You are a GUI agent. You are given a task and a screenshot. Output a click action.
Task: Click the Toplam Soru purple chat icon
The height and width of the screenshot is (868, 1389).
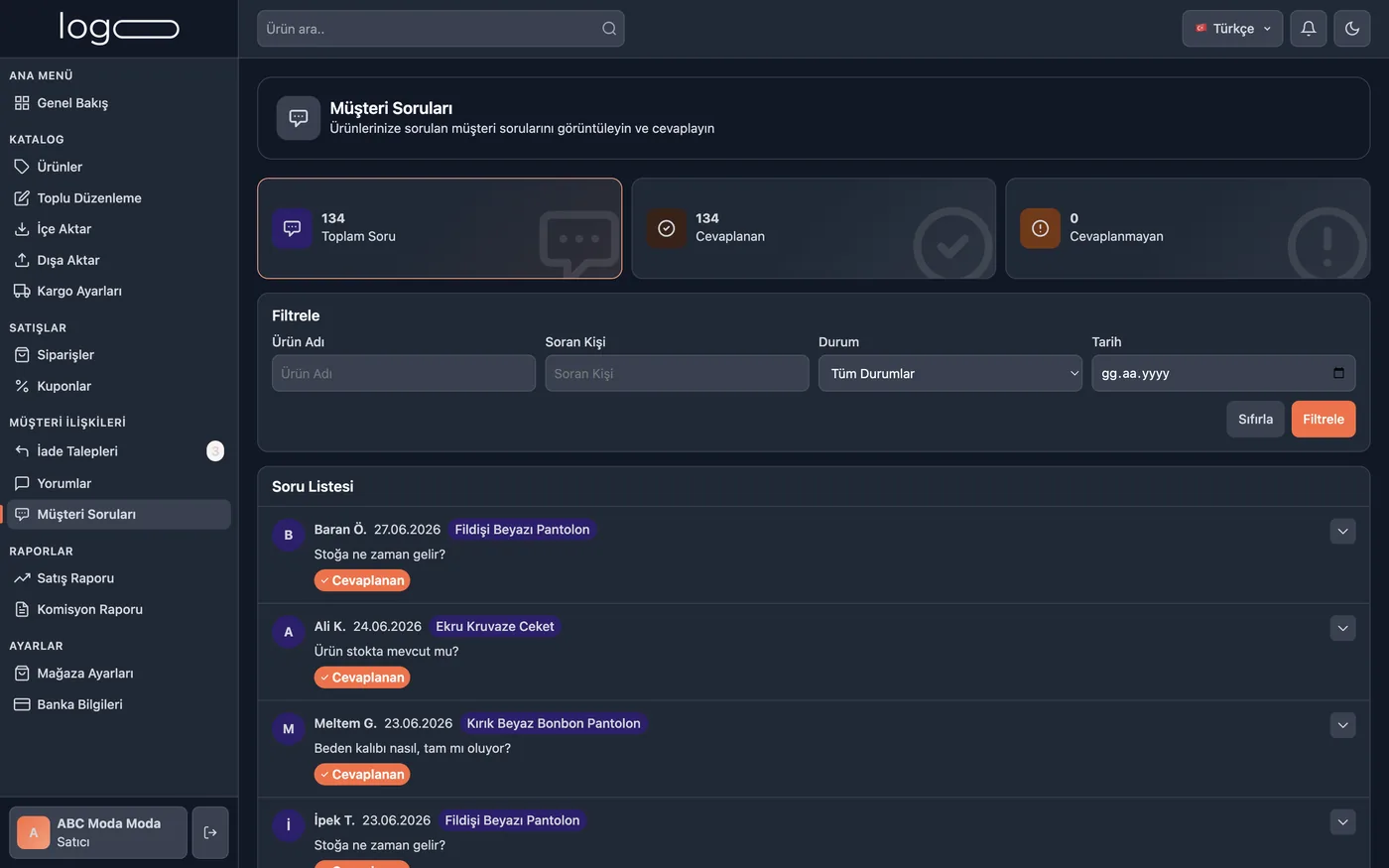coord(292,228)
